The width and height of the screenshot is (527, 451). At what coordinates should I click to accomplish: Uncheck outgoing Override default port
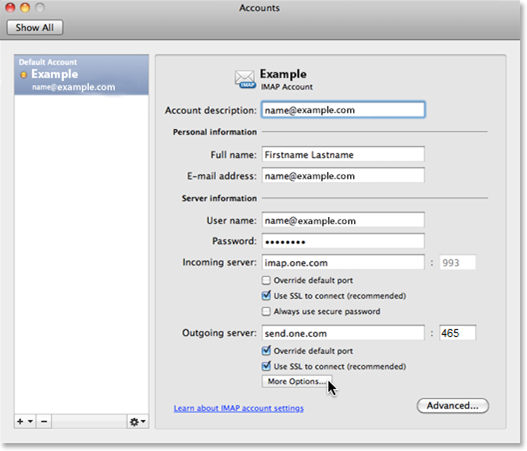click(x=266, y=351)
